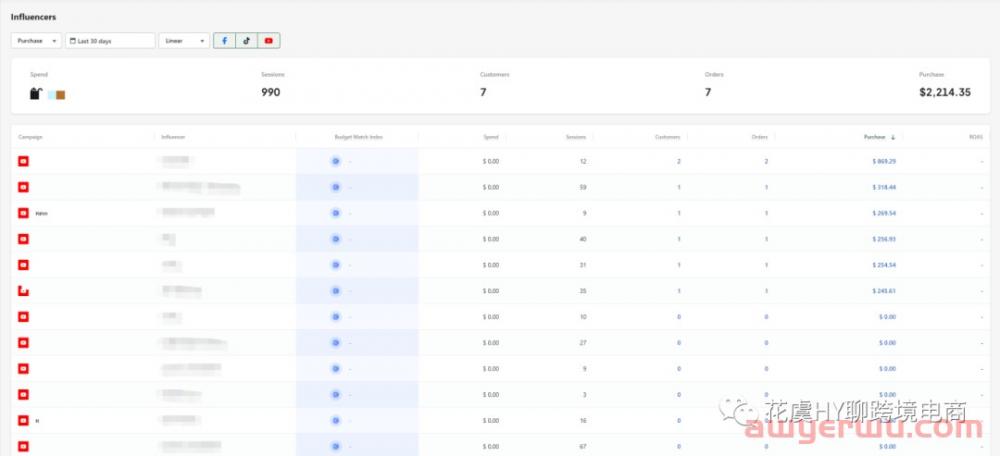Click budget match icon in the 40-sessions row

335,239
